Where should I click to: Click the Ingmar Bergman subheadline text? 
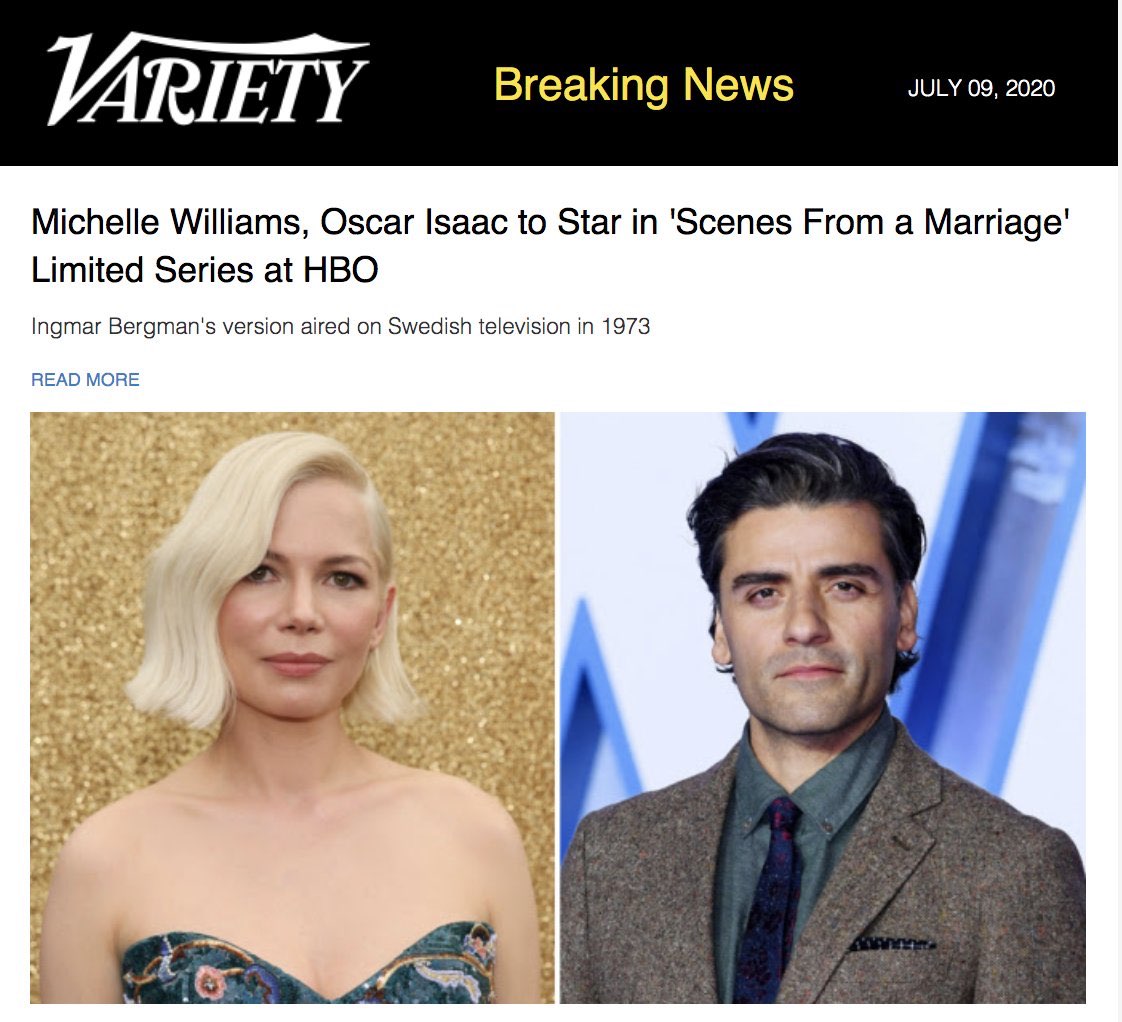[341, 326]
